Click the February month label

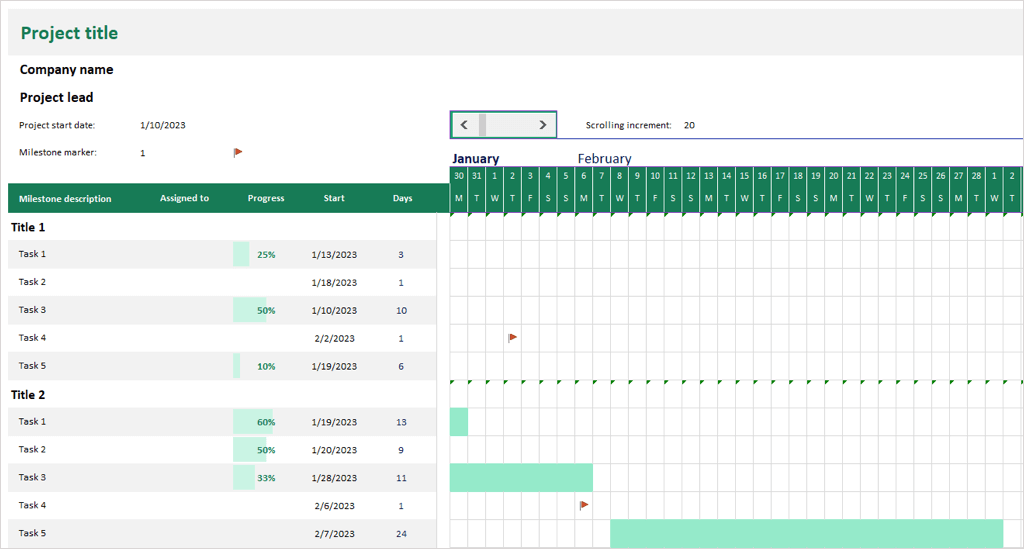604,159
